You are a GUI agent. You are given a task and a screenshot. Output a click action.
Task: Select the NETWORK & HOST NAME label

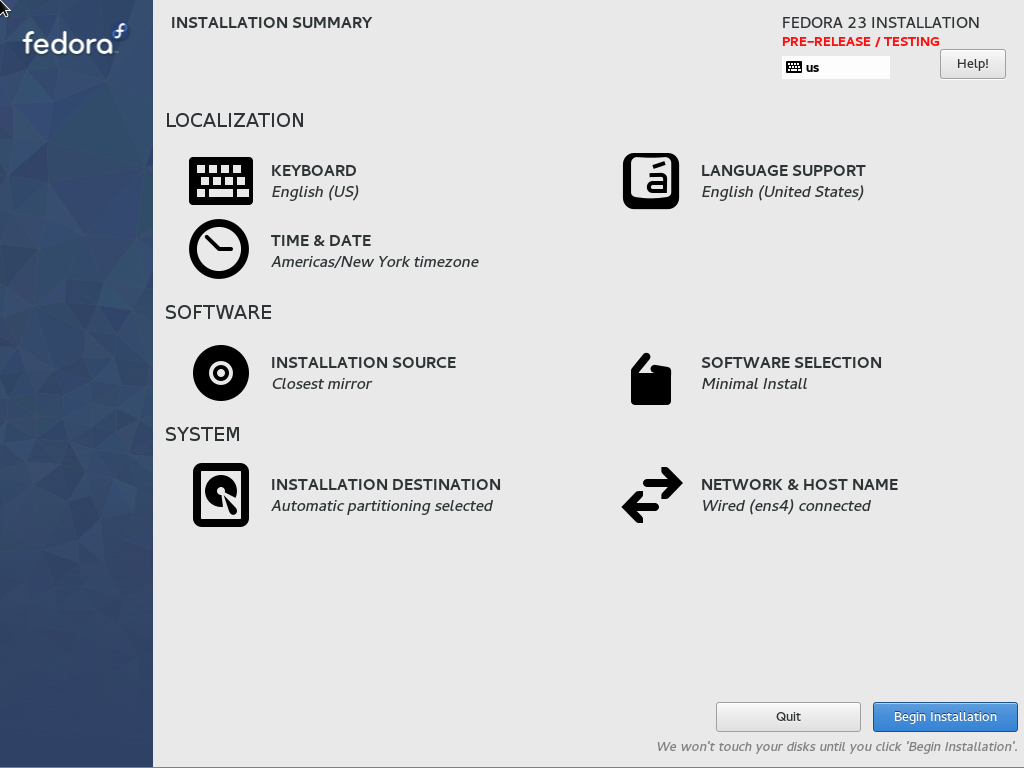pyautogui.click(x=799, y=485)
